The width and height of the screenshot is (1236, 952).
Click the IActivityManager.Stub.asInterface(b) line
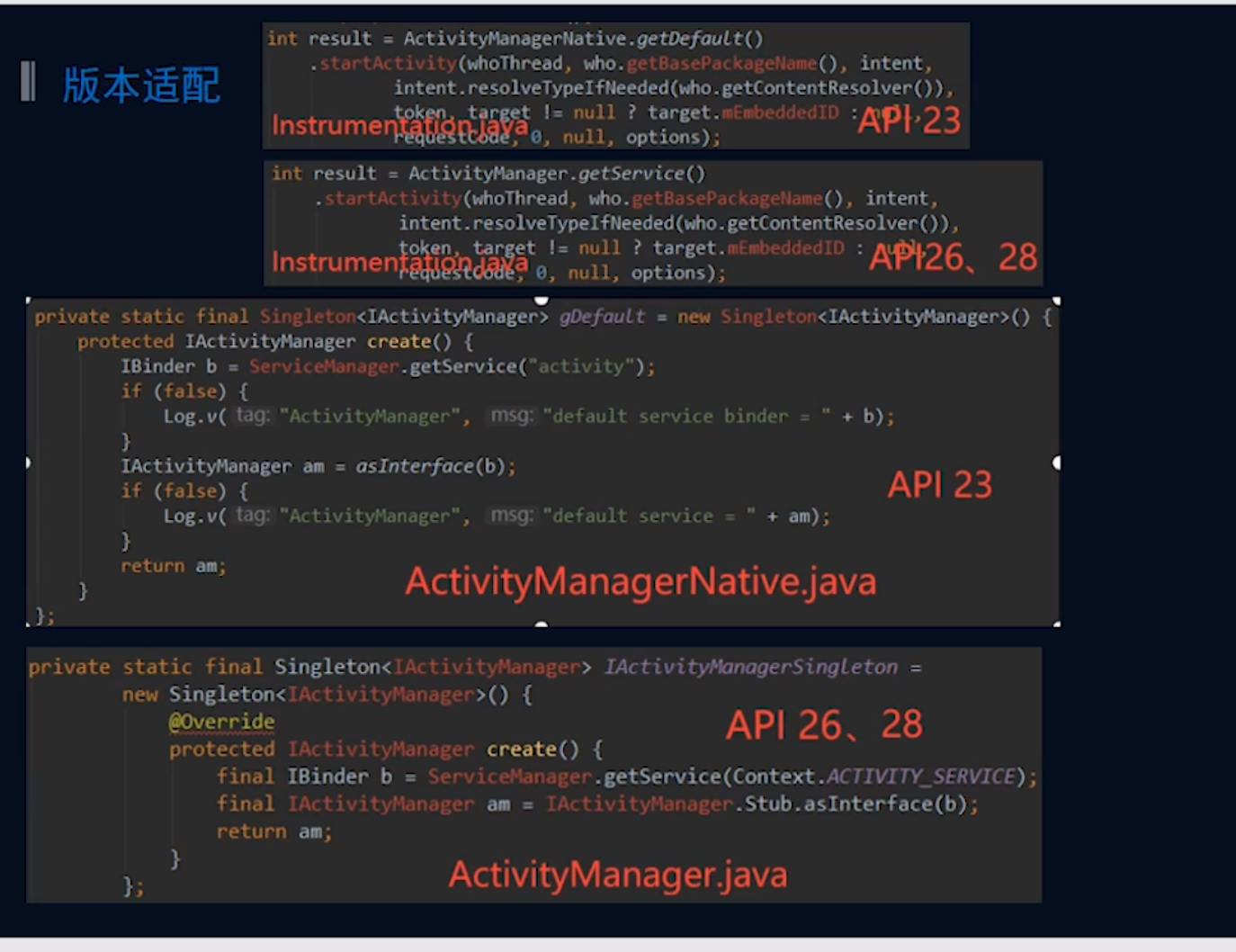[597, 804]
